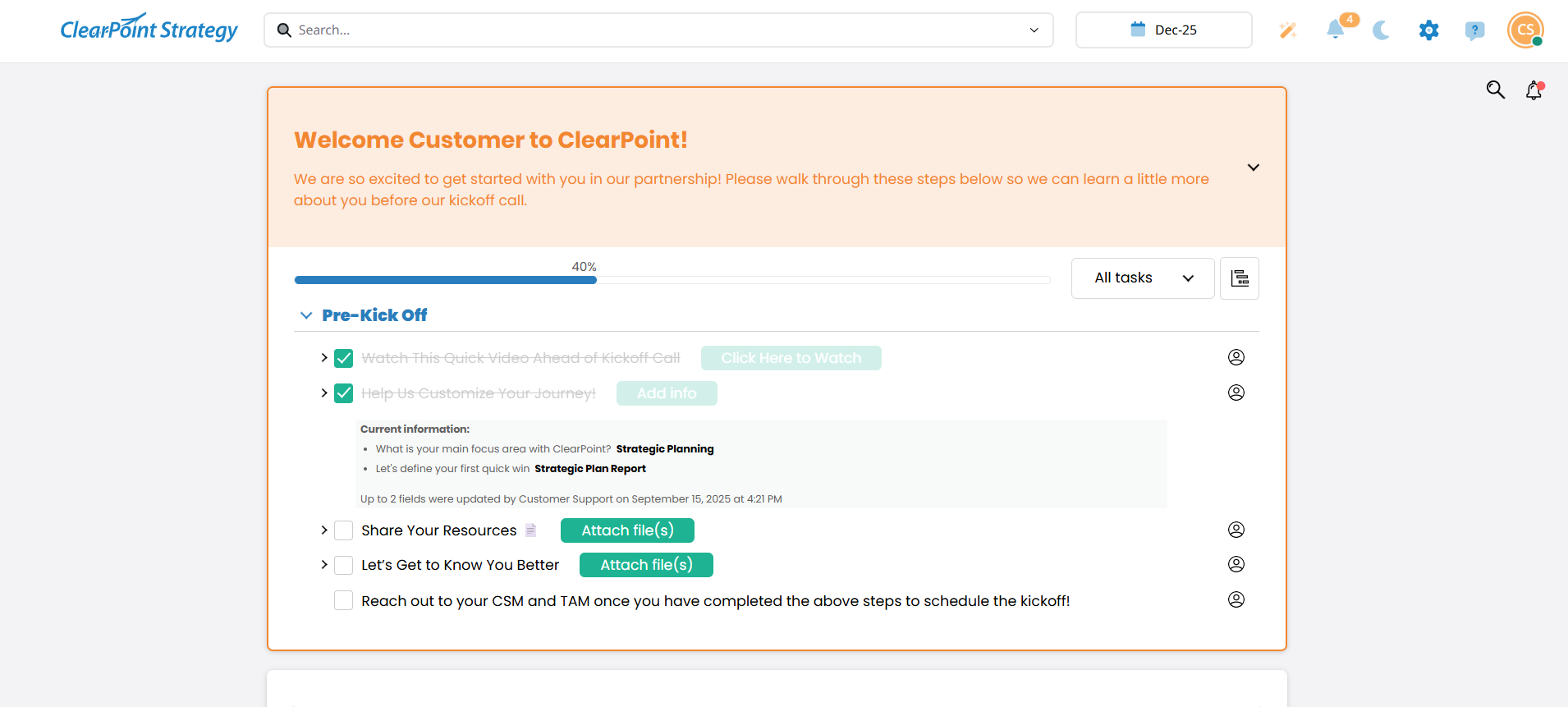Open the ClearPoint Strategy logo home link
Viewport: 1568px width, 707px height.
pyautogui.click(x=149, y=29)
